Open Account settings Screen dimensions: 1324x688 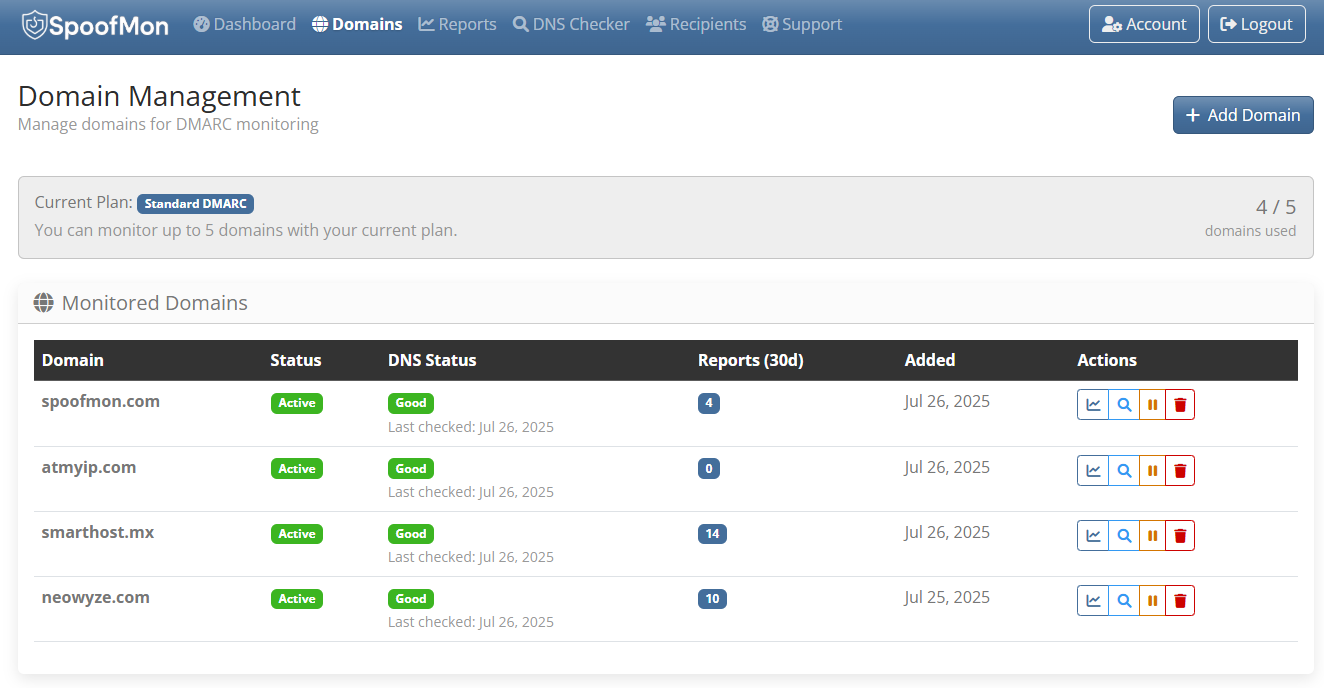1144,24
